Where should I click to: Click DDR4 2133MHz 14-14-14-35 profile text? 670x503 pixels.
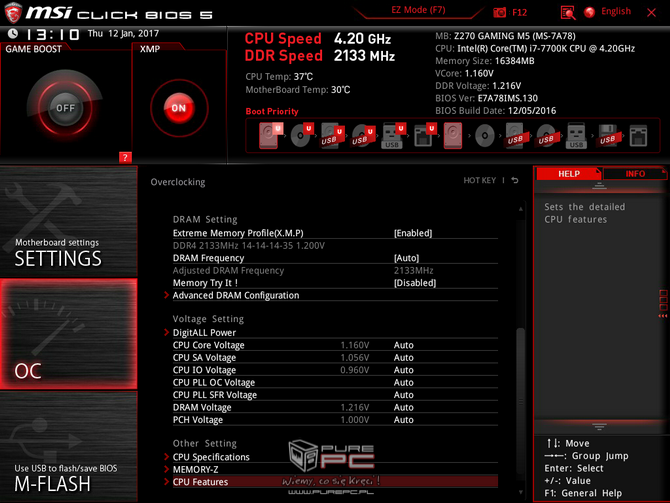click(249, 245)
